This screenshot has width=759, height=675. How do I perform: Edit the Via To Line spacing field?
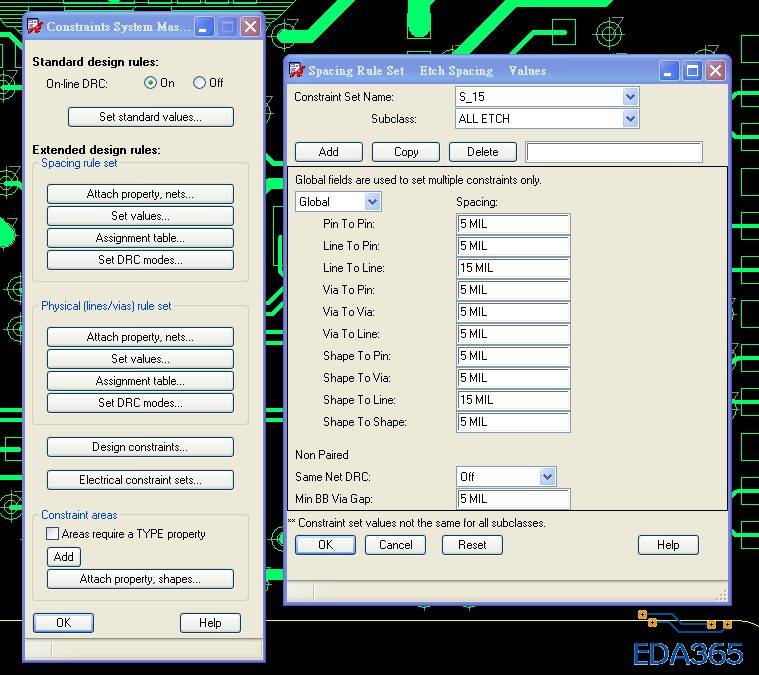(513, 334)
